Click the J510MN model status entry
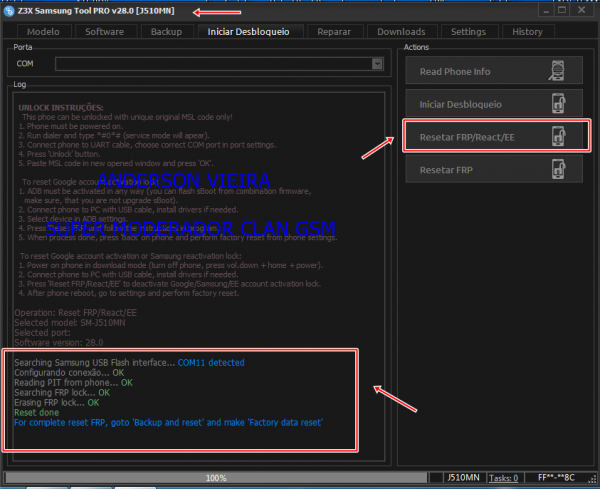 [463, 478]
